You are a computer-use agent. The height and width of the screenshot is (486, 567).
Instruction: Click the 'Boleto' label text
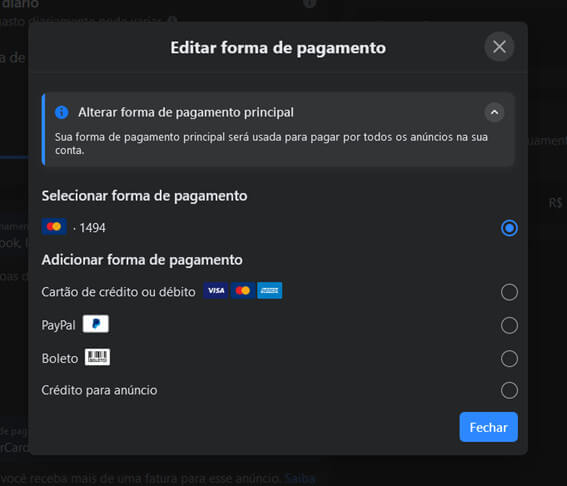pyautogui.click(x=60, y=359)
